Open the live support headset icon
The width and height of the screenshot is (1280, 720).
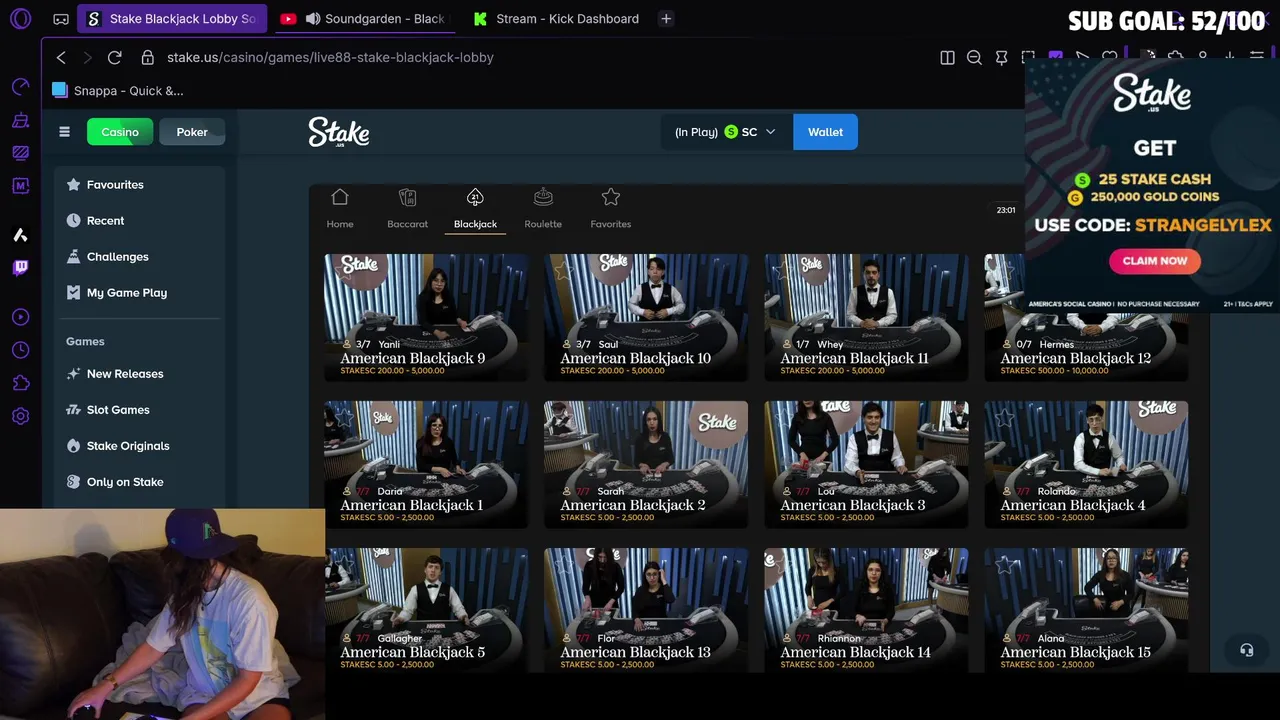(1246, 650)
